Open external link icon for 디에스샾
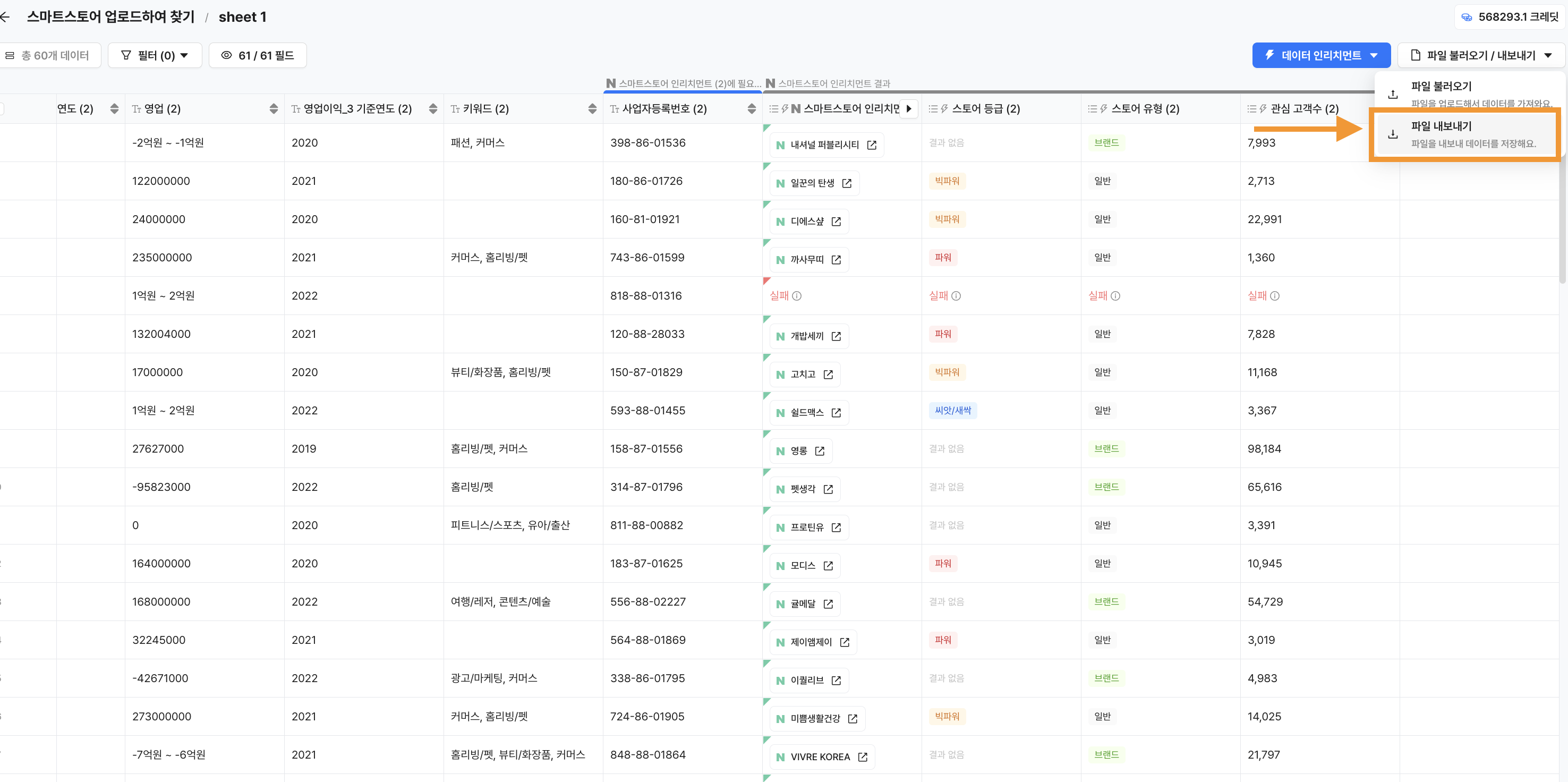 837,222
